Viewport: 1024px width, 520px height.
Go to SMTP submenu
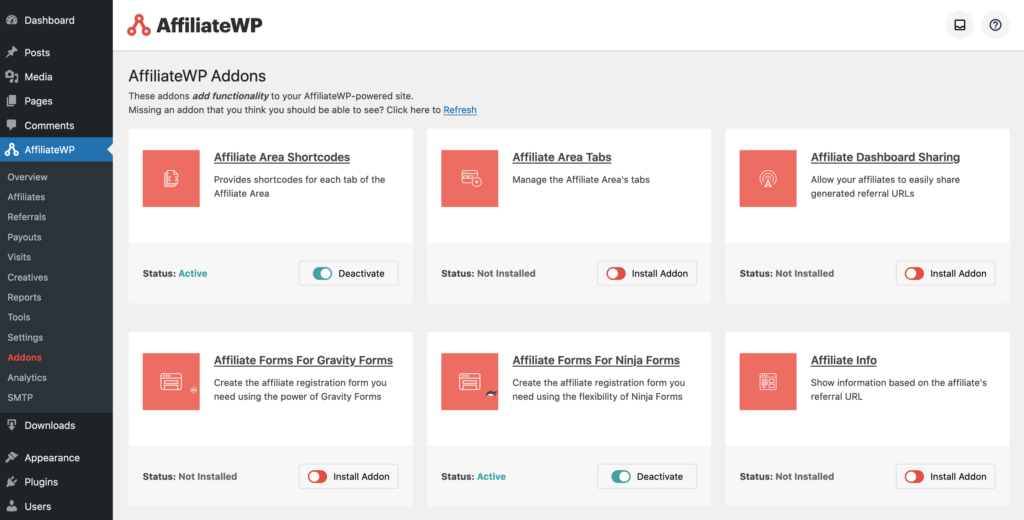coord(20,397)
